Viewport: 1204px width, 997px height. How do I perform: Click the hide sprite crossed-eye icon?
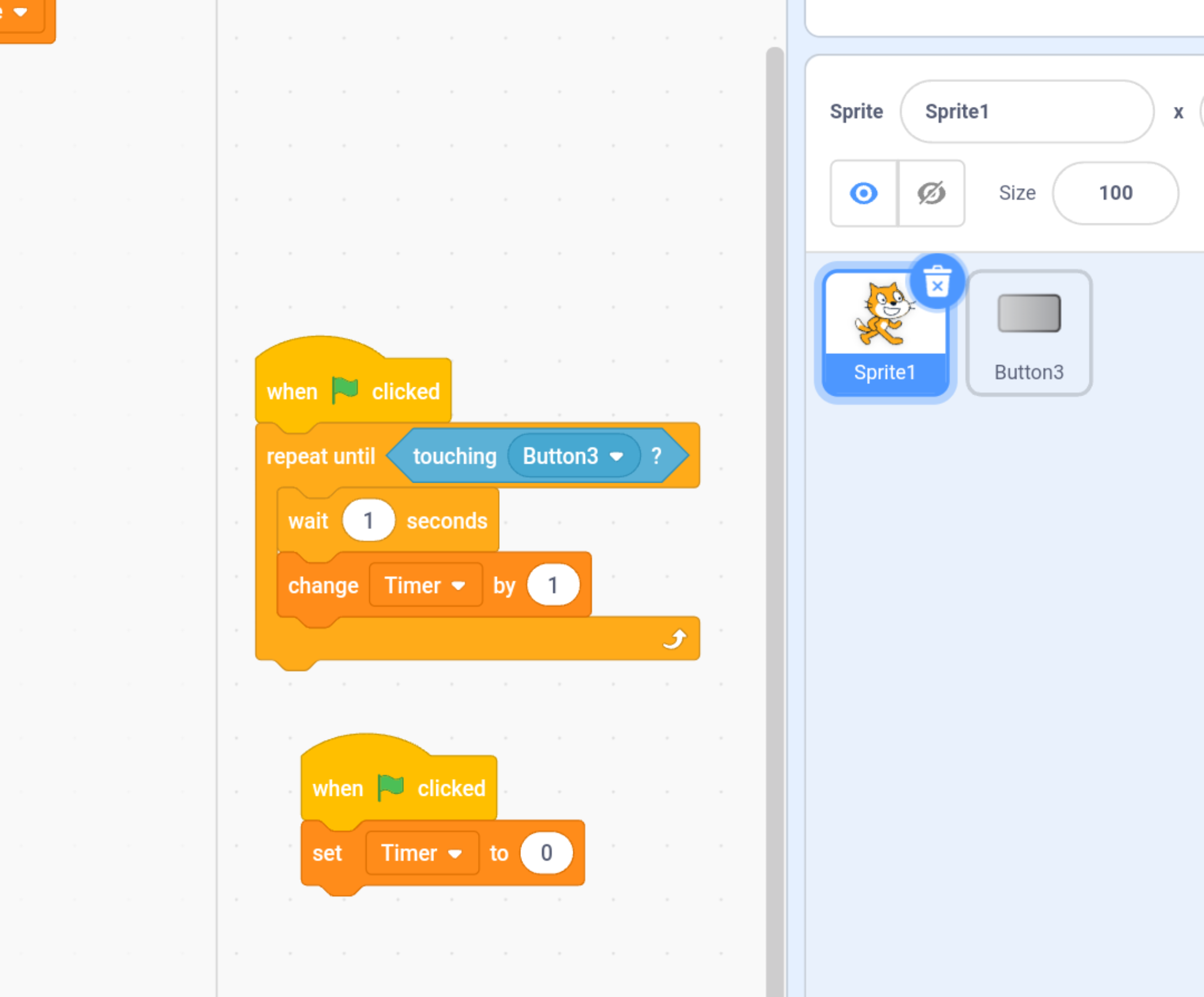tap(931, 193)
